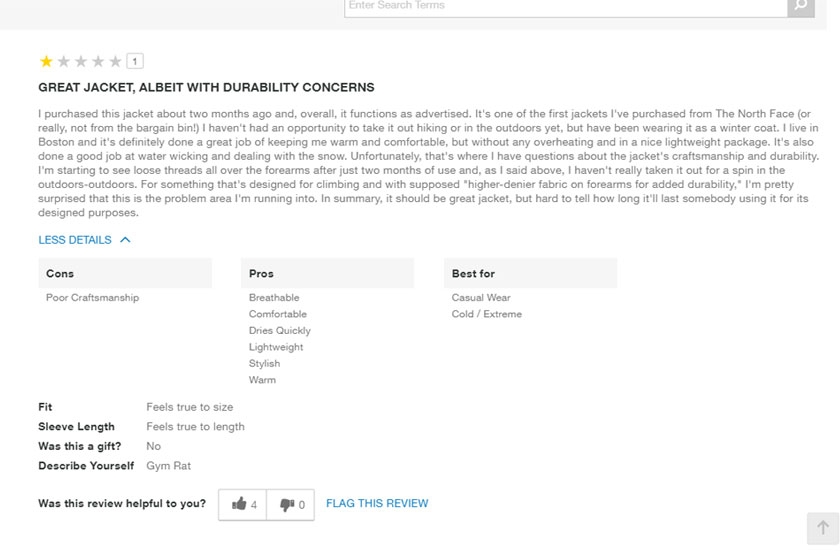840x560 pixels.
Task: Click the review title about durability concerns
Action: pos(206,88)
